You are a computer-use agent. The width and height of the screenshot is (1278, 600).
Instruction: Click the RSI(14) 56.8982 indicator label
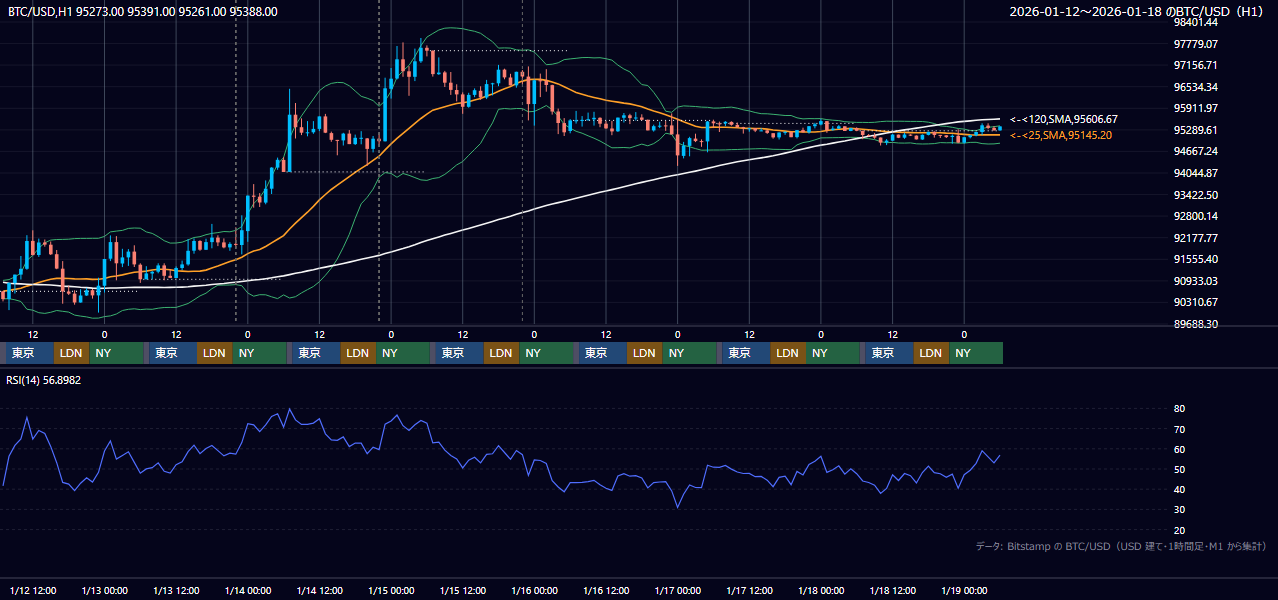point(44,380)
